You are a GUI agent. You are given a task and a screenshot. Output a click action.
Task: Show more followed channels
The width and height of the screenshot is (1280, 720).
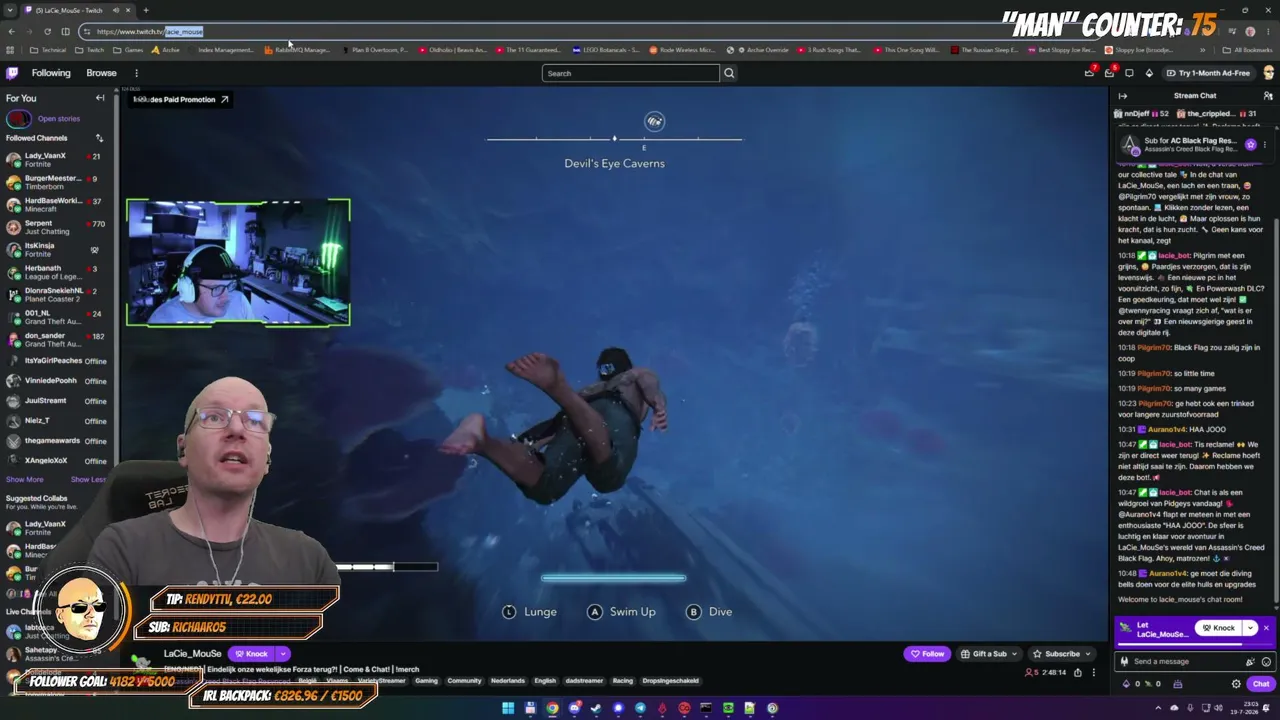(x=25, y=479)
